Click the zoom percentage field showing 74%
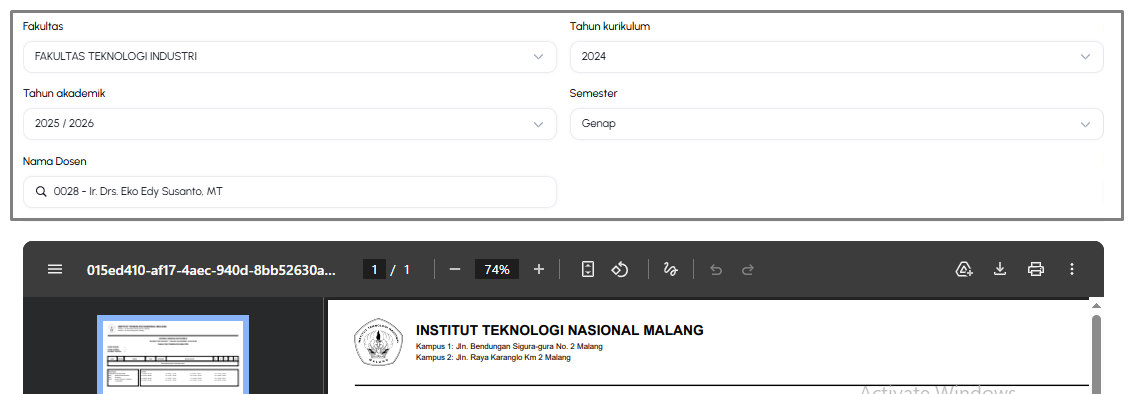Image resolution: width=1135 pixels, height=394 pixels. point(497,269)
